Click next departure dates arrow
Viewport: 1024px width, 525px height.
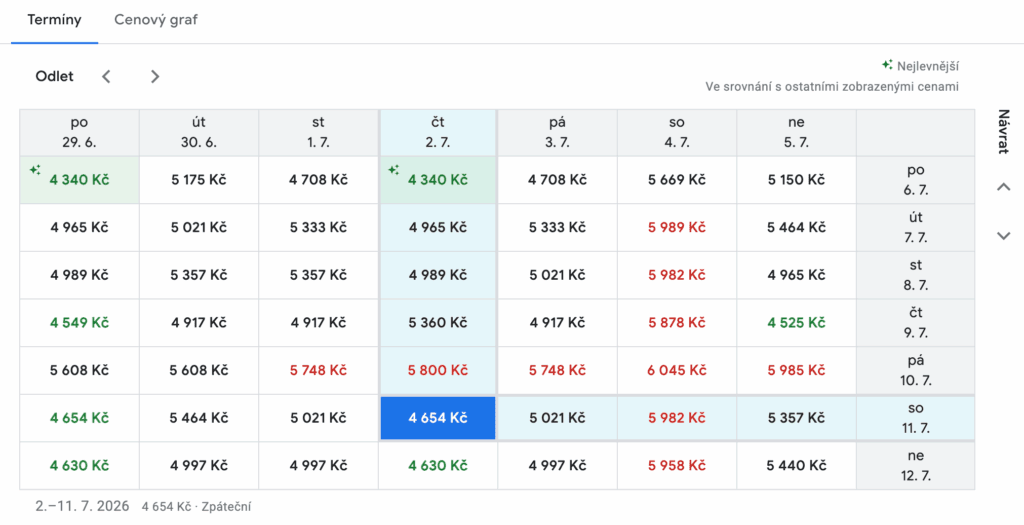click(154, 76)
